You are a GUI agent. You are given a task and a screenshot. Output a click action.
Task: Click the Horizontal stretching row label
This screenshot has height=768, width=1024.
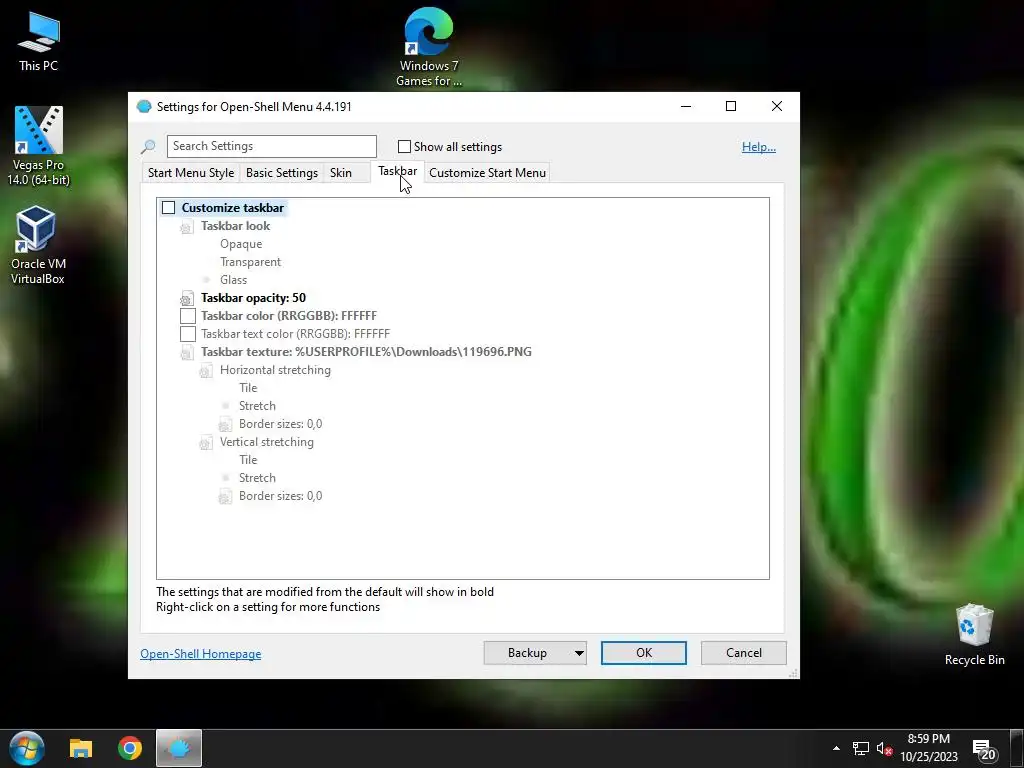coord(275,370)
